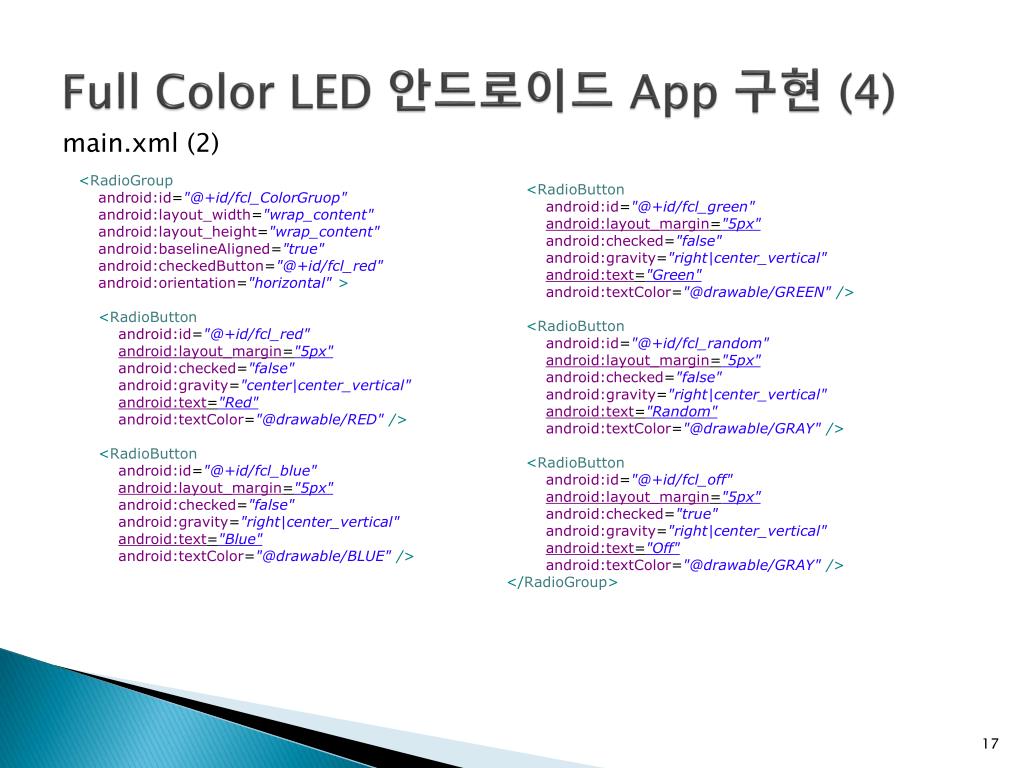Click underlined android:text="Red"
The width and height of the screenshot is (1024, 768).
[x=188, y=402]
